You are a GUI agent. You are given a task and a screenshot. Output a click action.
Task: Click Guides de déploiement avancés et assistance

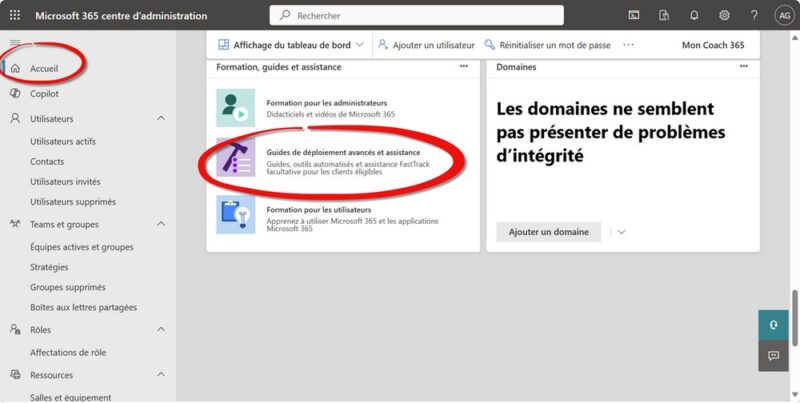(x=343, y=153)
